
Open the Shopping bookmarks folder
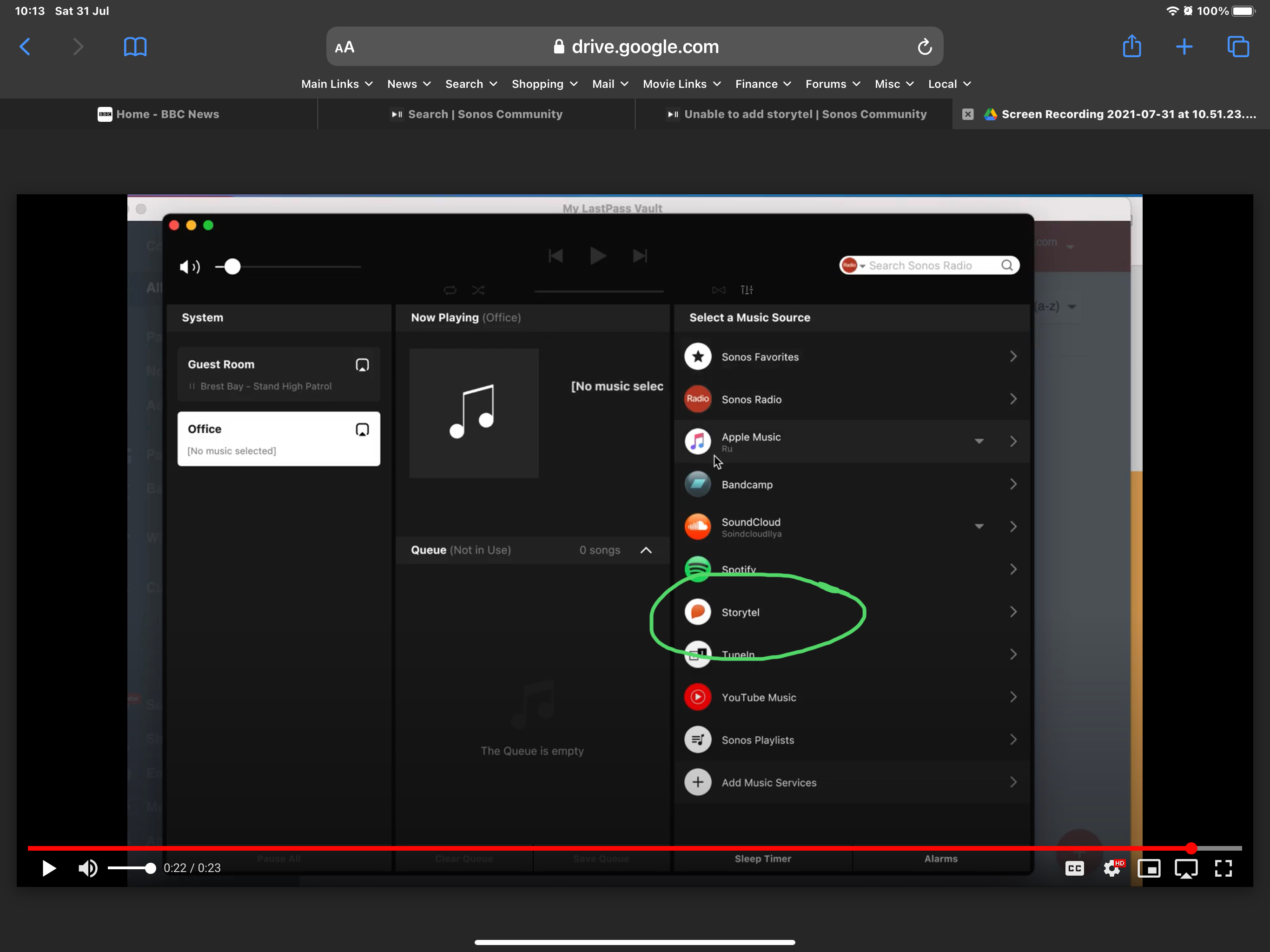(544, 84)
